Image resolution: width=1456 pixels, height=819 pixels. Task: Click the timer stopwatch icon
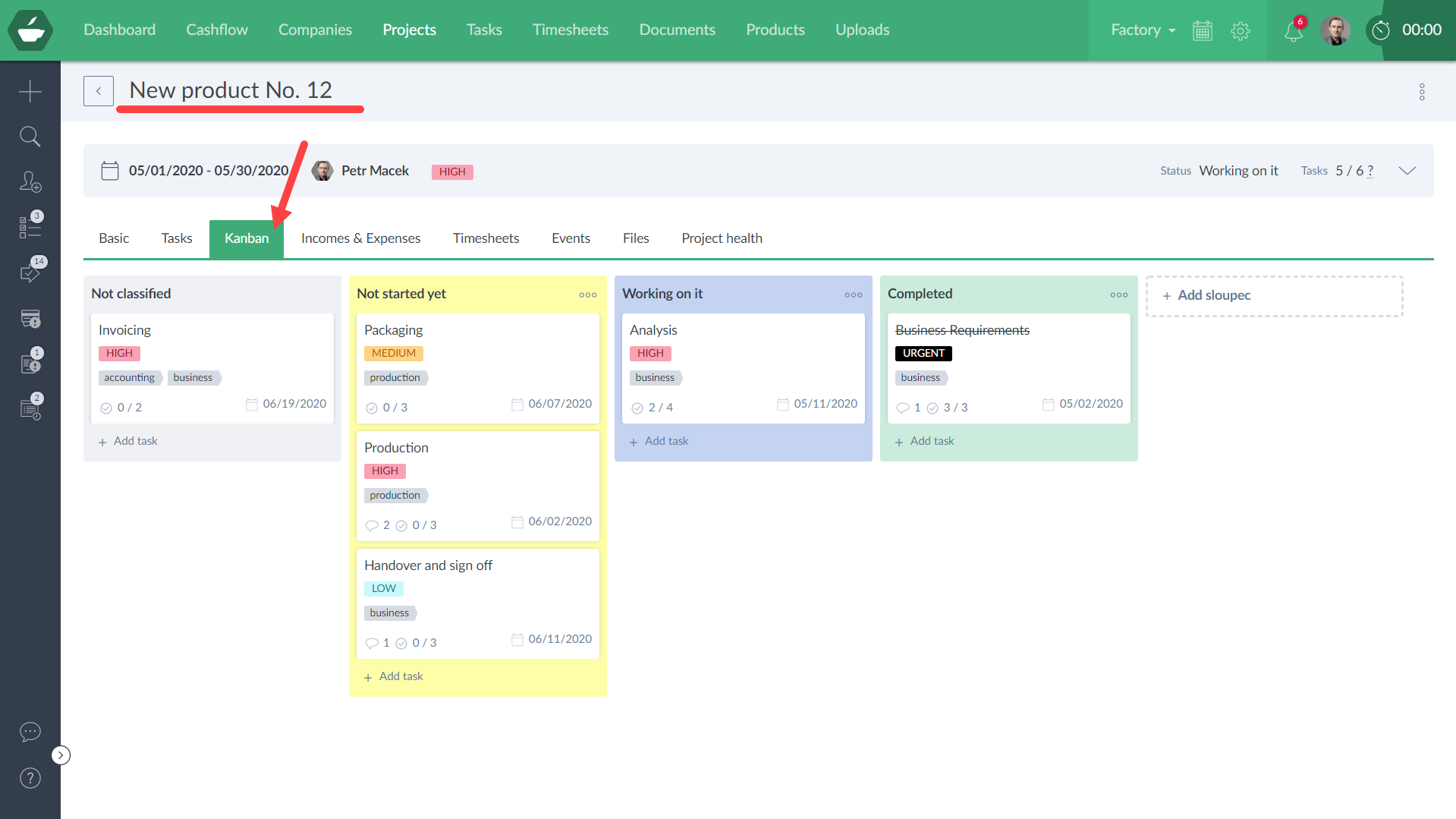(1381, 30)
